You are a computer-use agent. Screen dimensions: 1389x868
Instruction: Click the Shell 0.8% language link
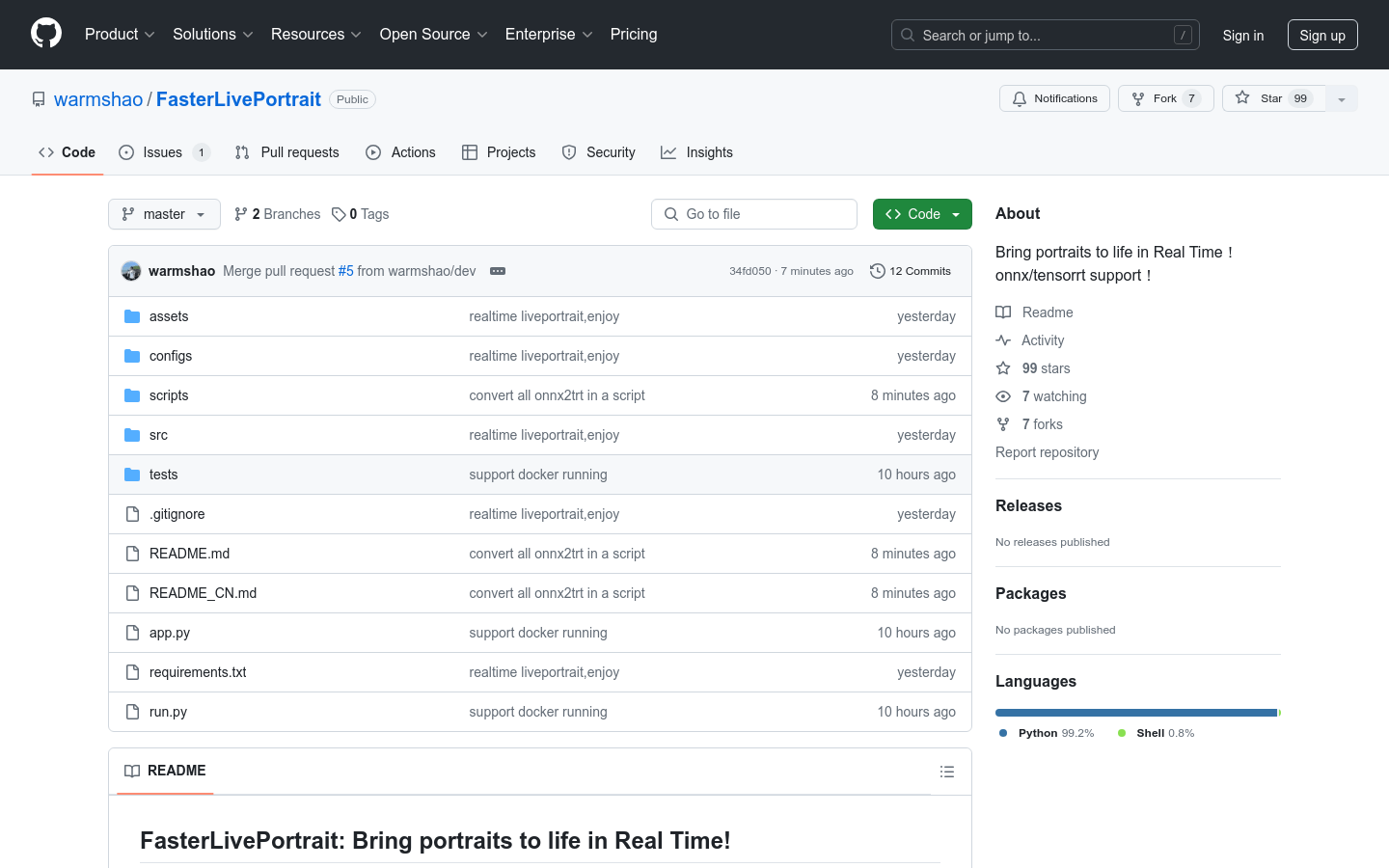1156,733
